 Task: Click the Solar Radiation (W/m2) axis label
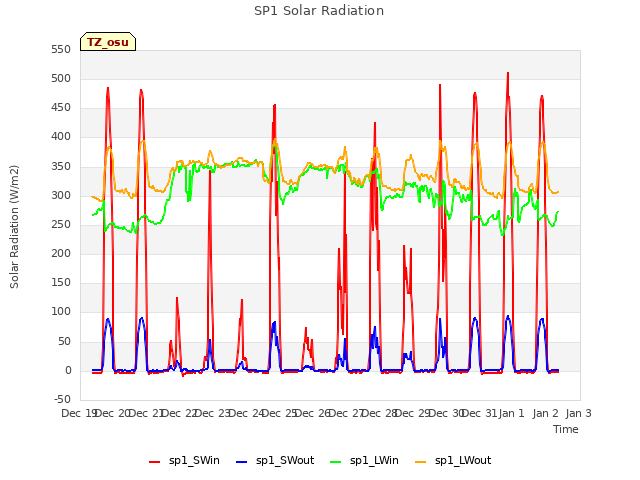[x=14, y=227]
